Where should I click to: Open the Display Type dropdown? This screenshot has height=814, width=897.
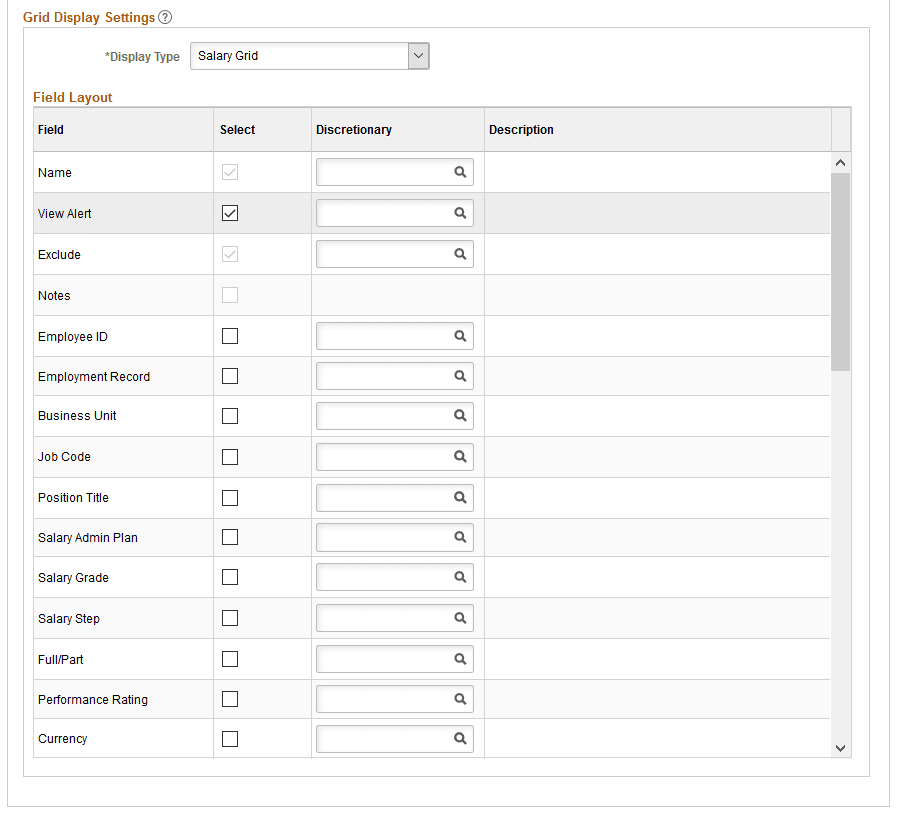pos(418,56)
